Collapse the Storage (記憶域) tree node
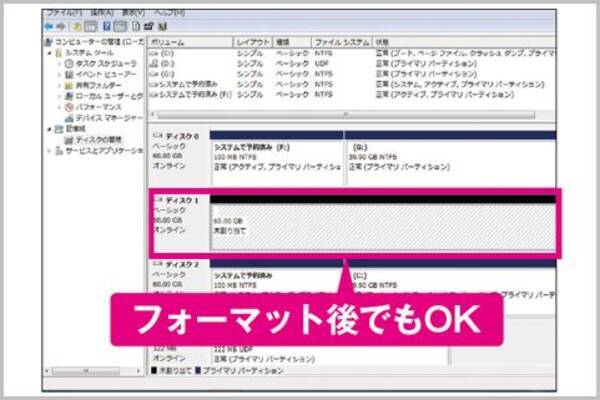Viewport: 600px width, 400px height. (x=52, y=129)
